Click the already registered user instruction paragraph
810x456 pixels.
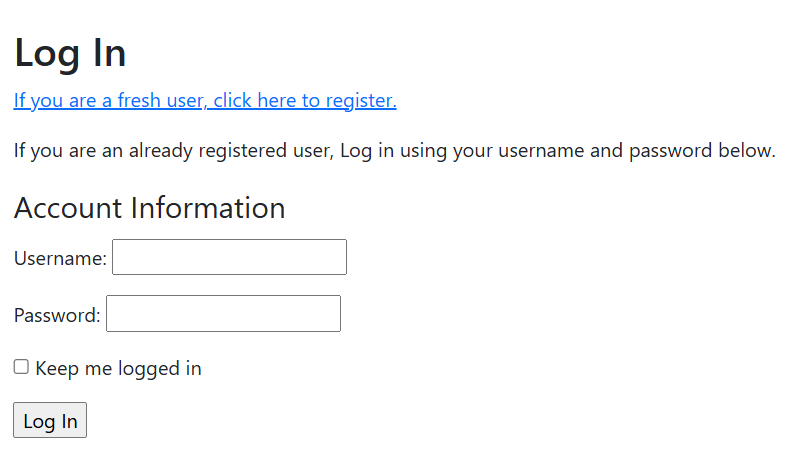(x=394, y=151)
